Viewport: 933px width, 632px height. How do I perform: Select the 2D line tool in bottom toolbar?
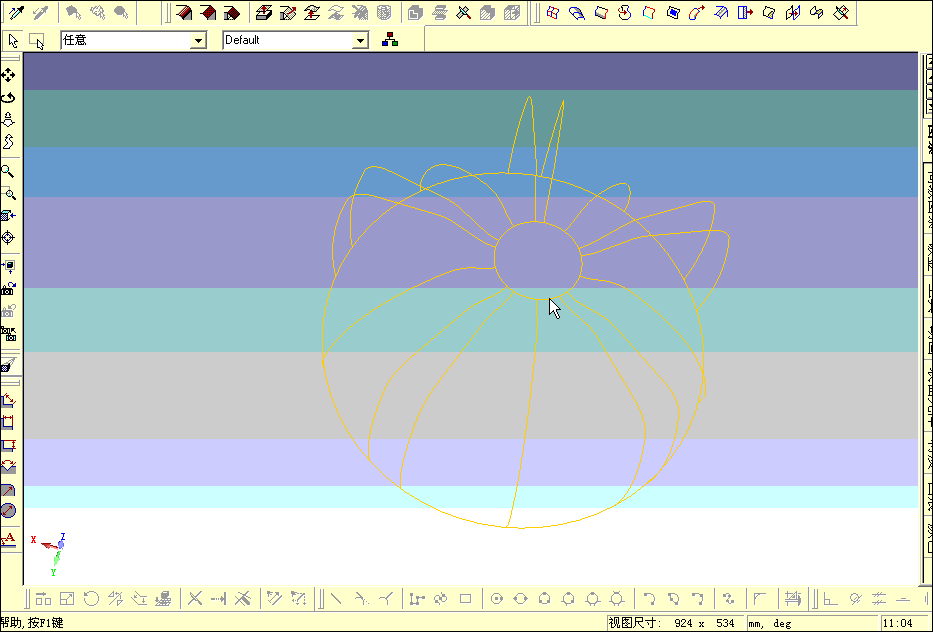point(336,599)
